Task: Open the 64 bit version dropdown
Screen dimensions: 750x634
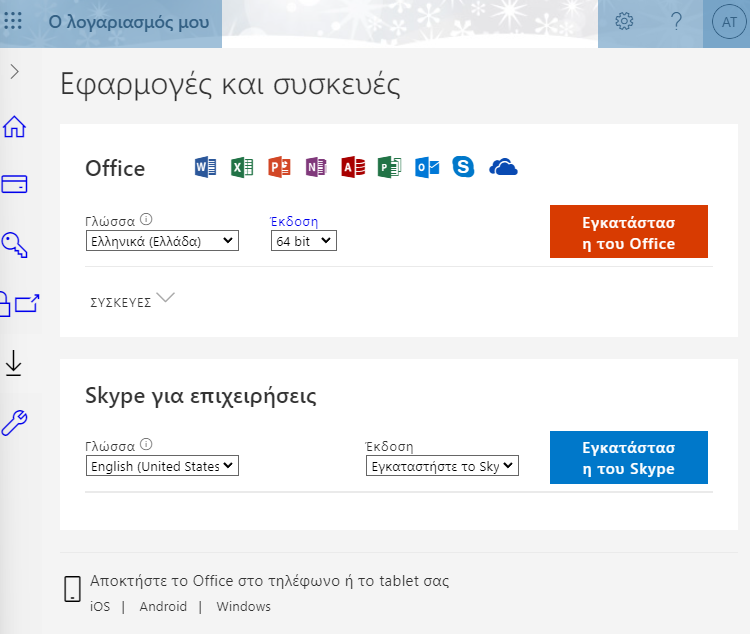Action: [x=304, y=241]
